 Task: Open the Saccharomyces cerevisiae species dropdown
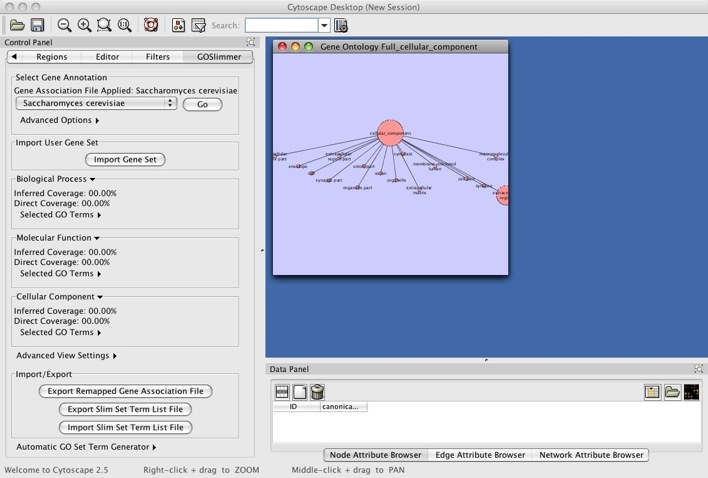point(97,103)
